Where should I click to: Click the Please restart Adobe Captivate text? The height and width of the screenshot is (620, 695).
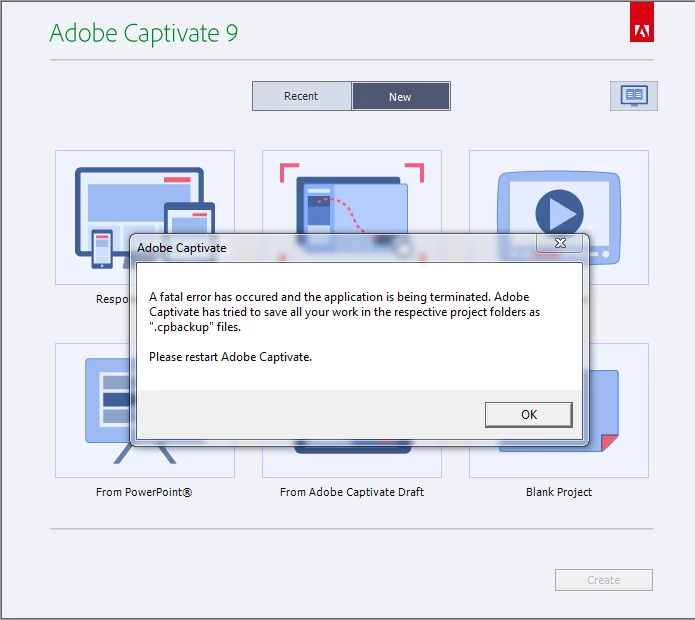tap(230, 357)
